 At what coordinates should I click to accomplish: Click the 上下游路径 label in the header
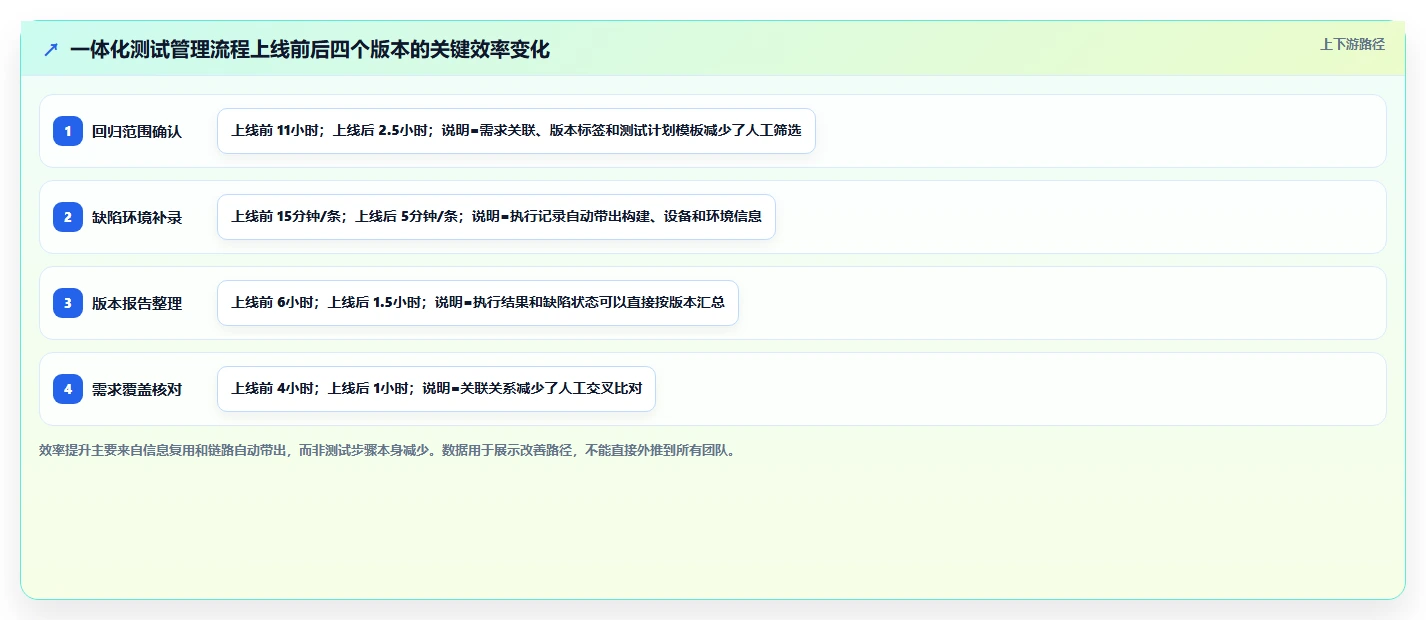click(1352, 44)
